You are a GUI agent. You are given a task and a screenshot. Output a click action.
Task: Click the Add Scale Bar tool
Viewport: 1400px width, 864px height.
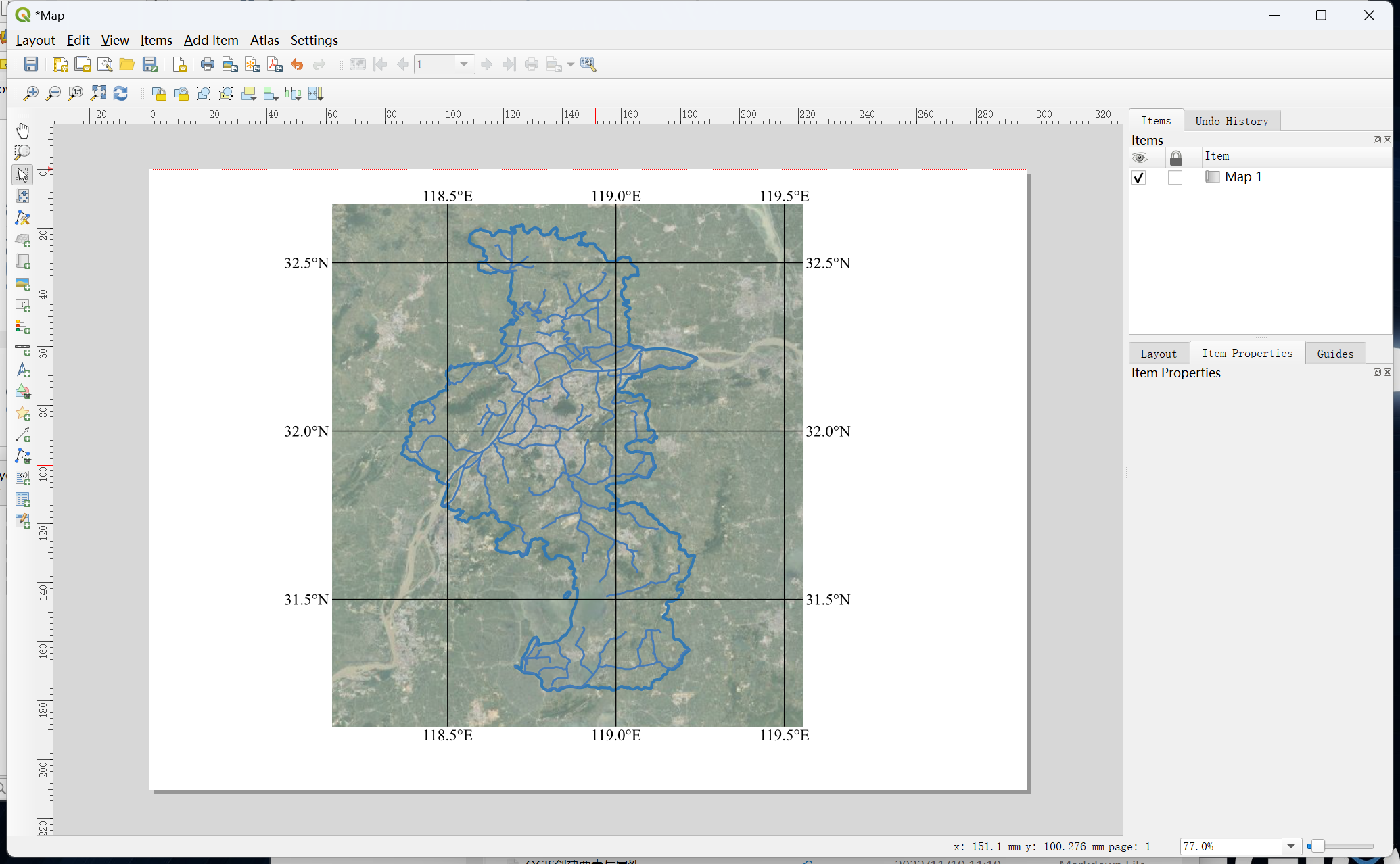click(22, 349)
